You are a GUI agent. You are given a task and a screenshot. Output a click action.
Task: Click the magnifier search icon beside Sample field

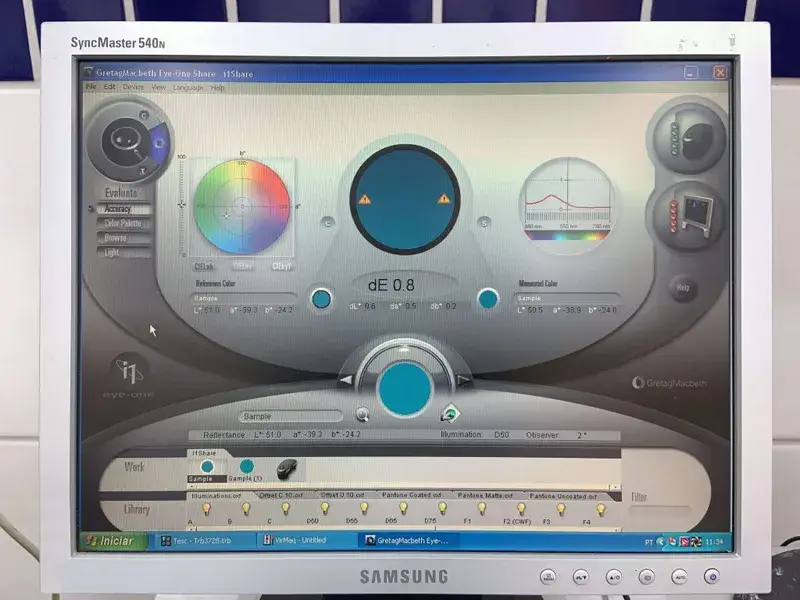pos(362,415)
